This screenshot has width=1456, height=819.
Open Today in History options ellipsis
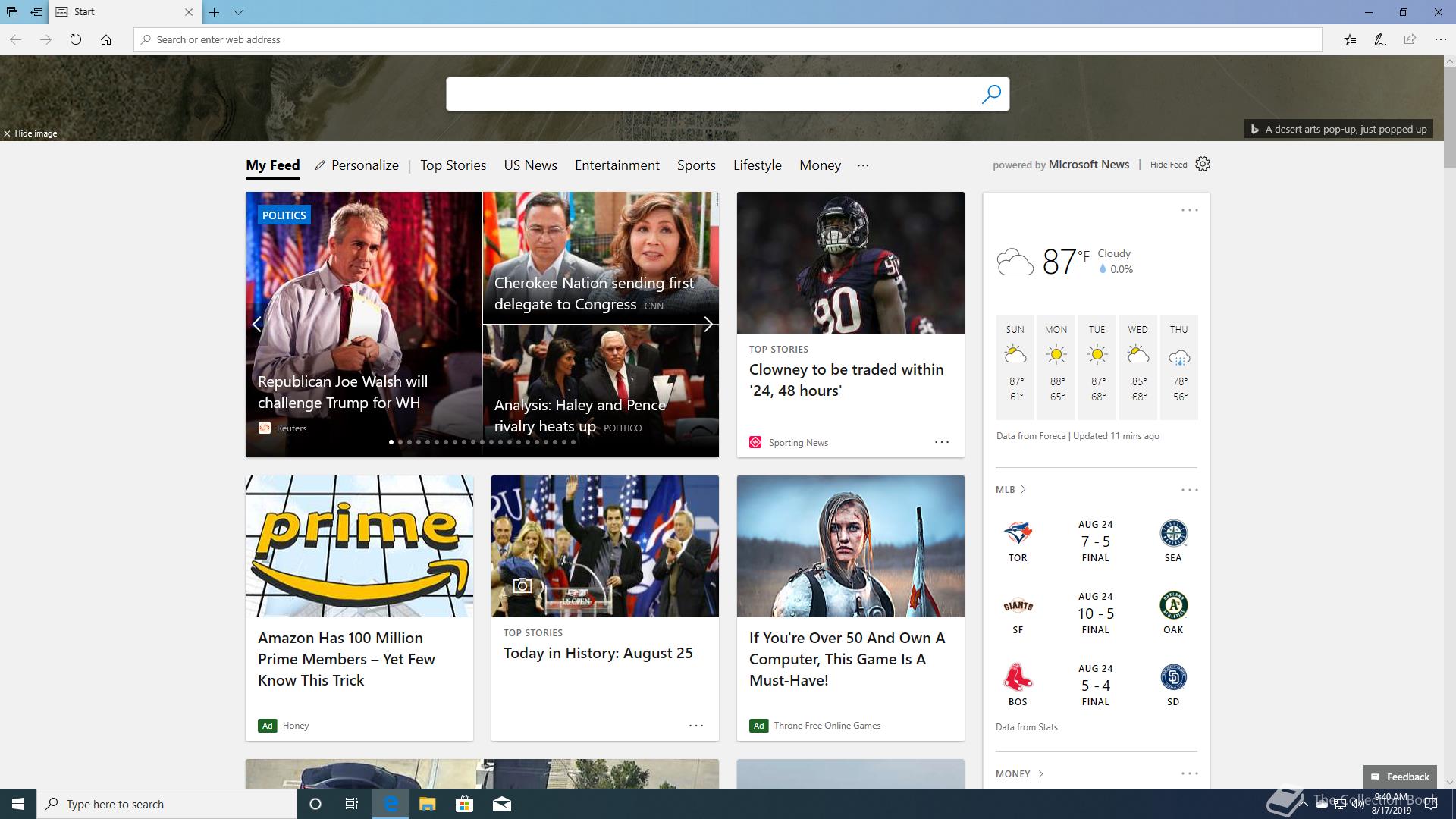click(x=696, y=726)
